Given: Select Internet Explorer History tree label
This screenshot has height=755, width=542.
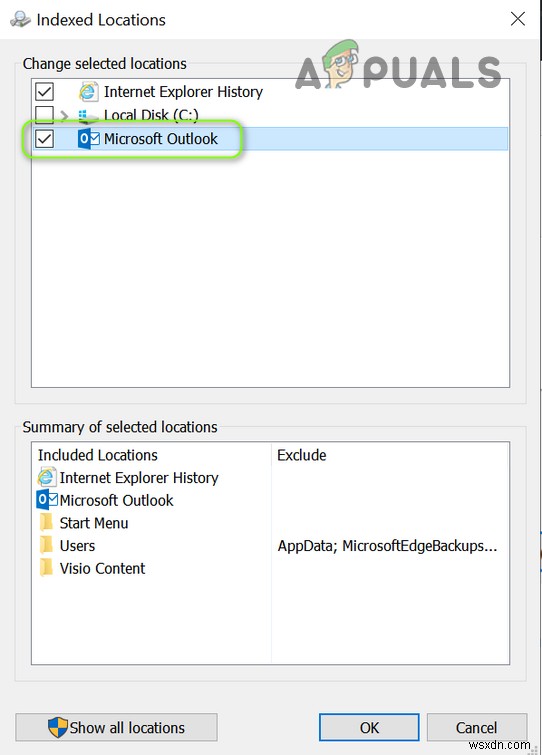Looking at the screenshot, I should coord(183,91).
